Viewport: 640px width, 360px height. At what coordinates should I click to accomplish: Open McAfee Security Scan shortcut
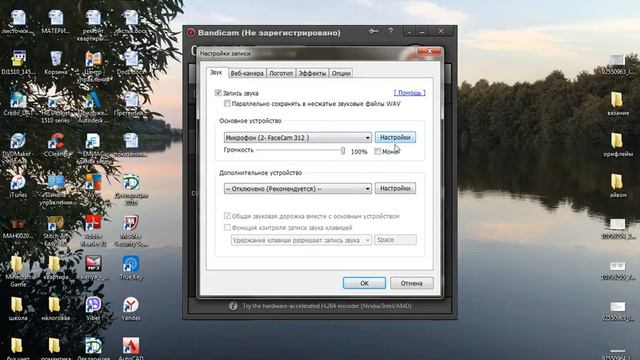tap(131, 231)
